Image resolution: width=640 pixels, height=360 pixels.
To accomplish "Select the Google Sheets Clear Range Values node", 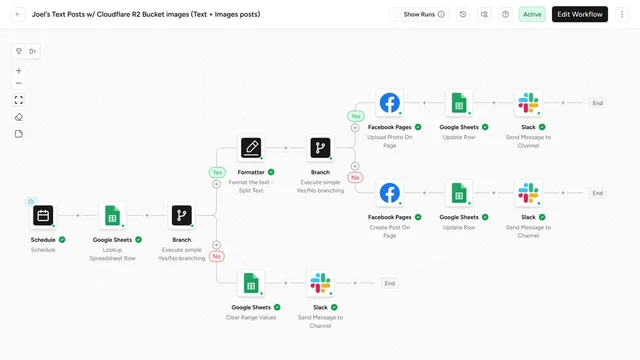I will point(251,283).
